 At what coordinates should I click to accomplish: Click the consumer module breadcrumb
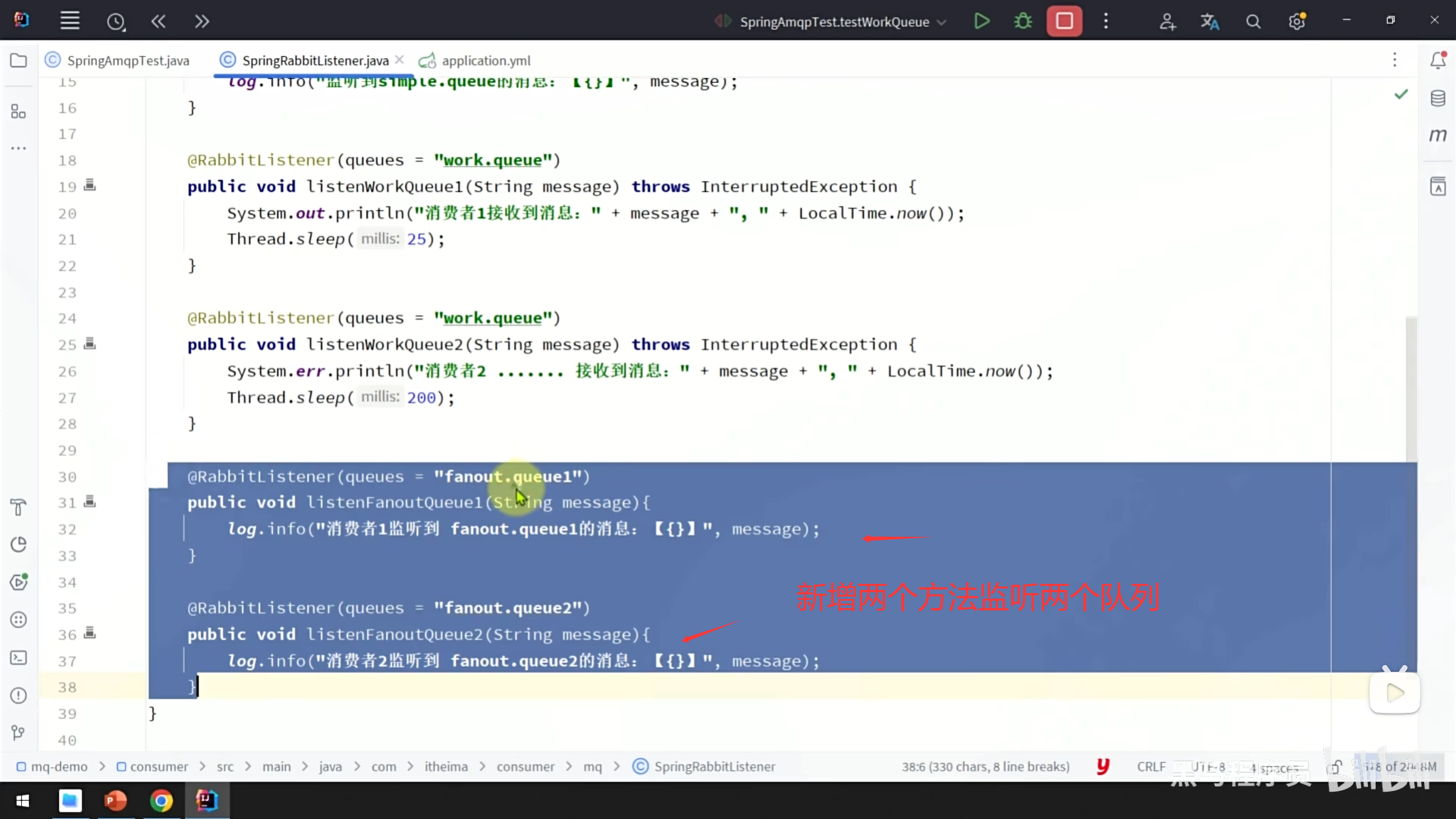158,767
